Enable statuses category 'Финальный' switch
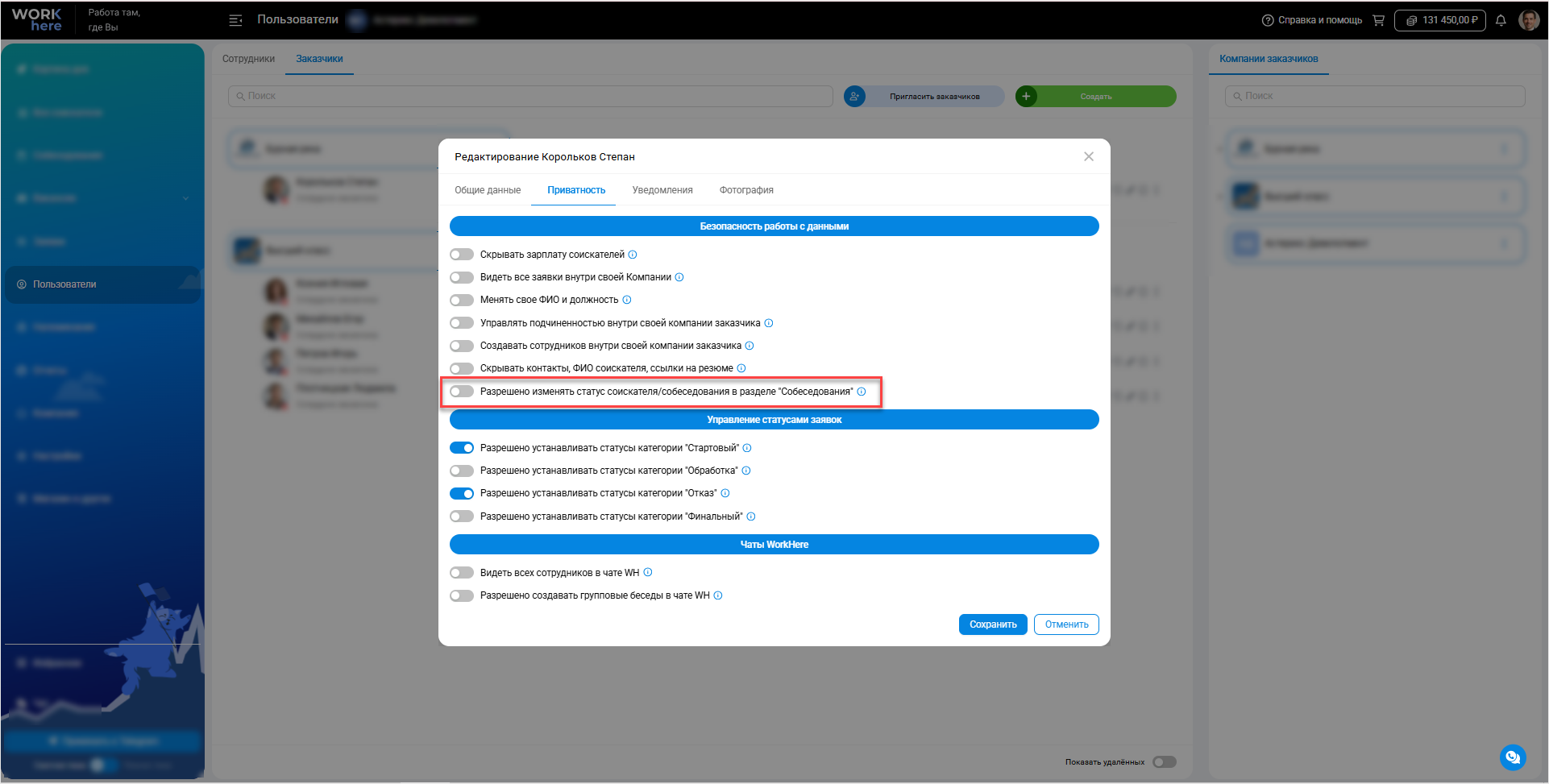 462,516
